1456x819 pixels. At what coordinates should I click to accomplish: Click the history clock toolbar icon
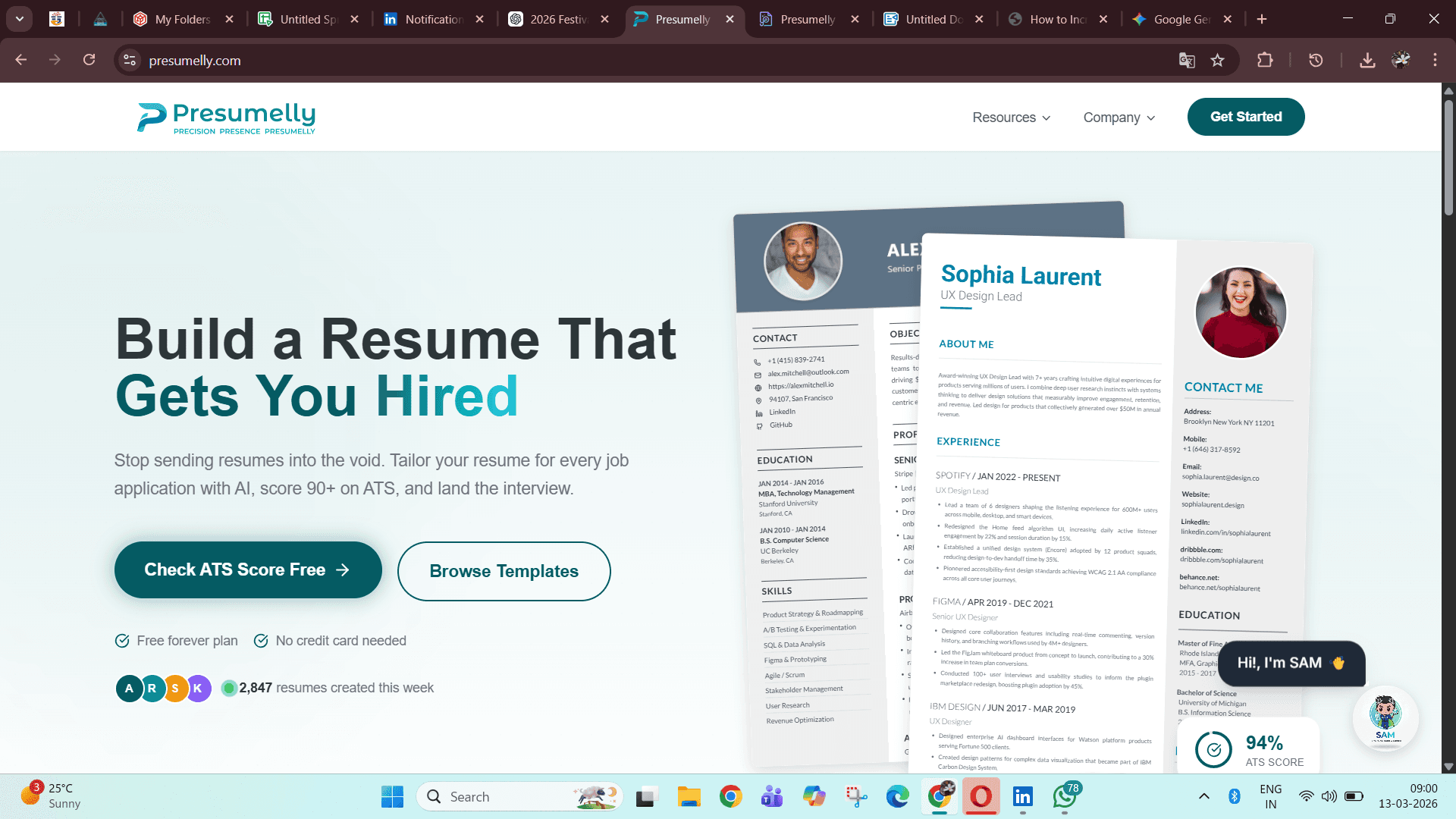[x=1316, y=60]
